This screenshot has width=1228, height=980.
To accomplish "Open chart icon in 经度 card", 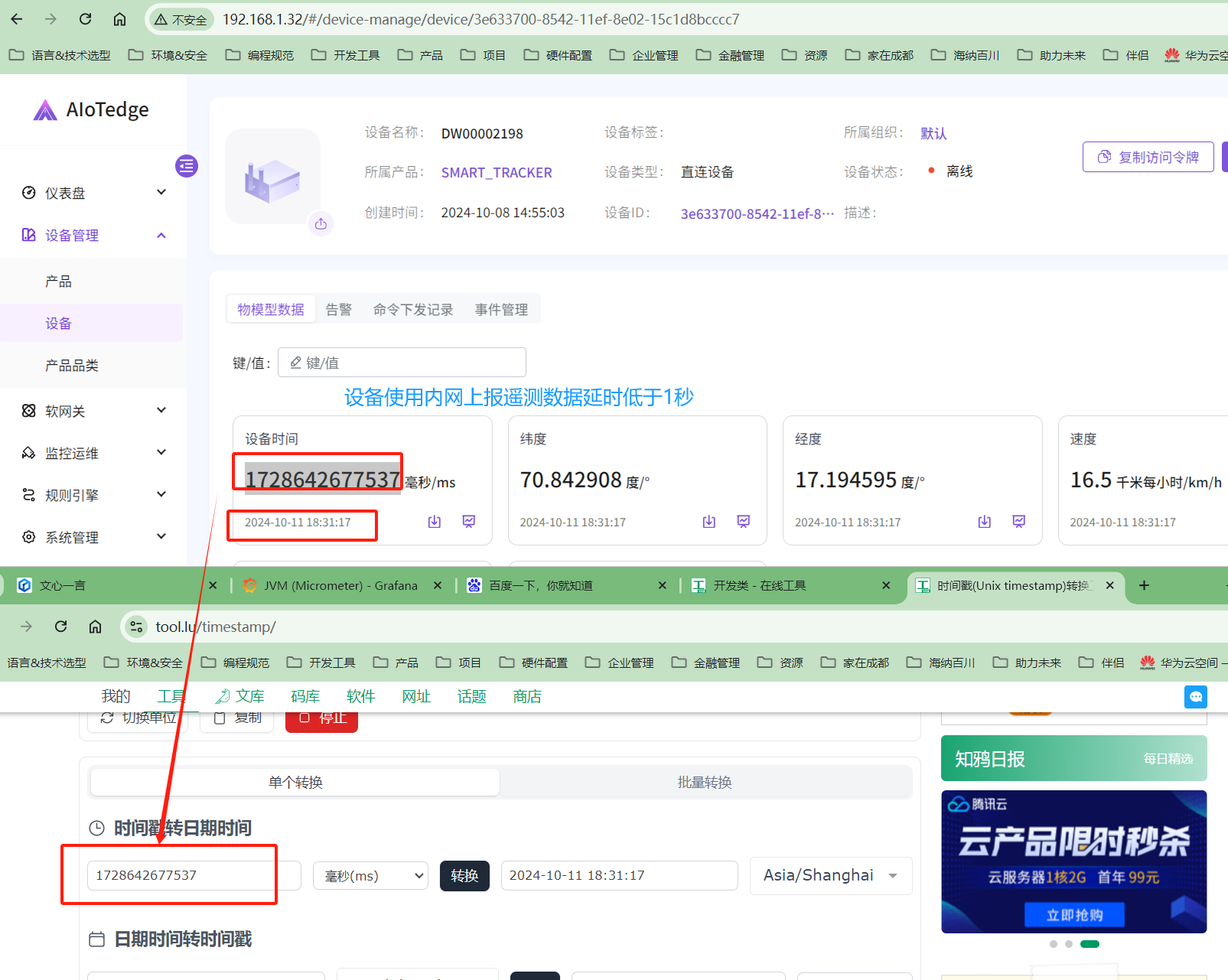I will point(1018,522).
